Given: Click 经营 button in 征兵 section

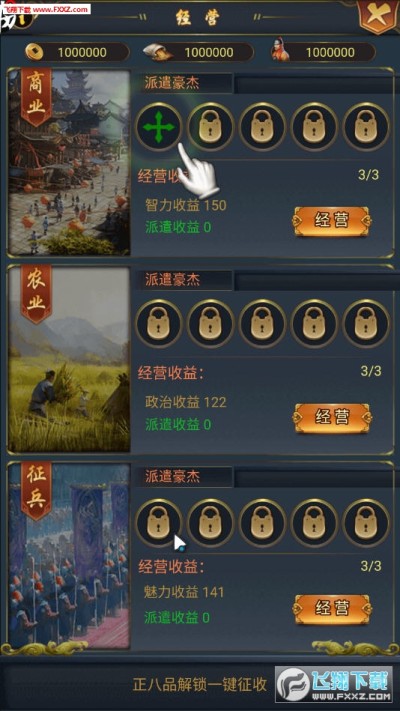Looking at the screenshot, I should (x=332, y=609).
